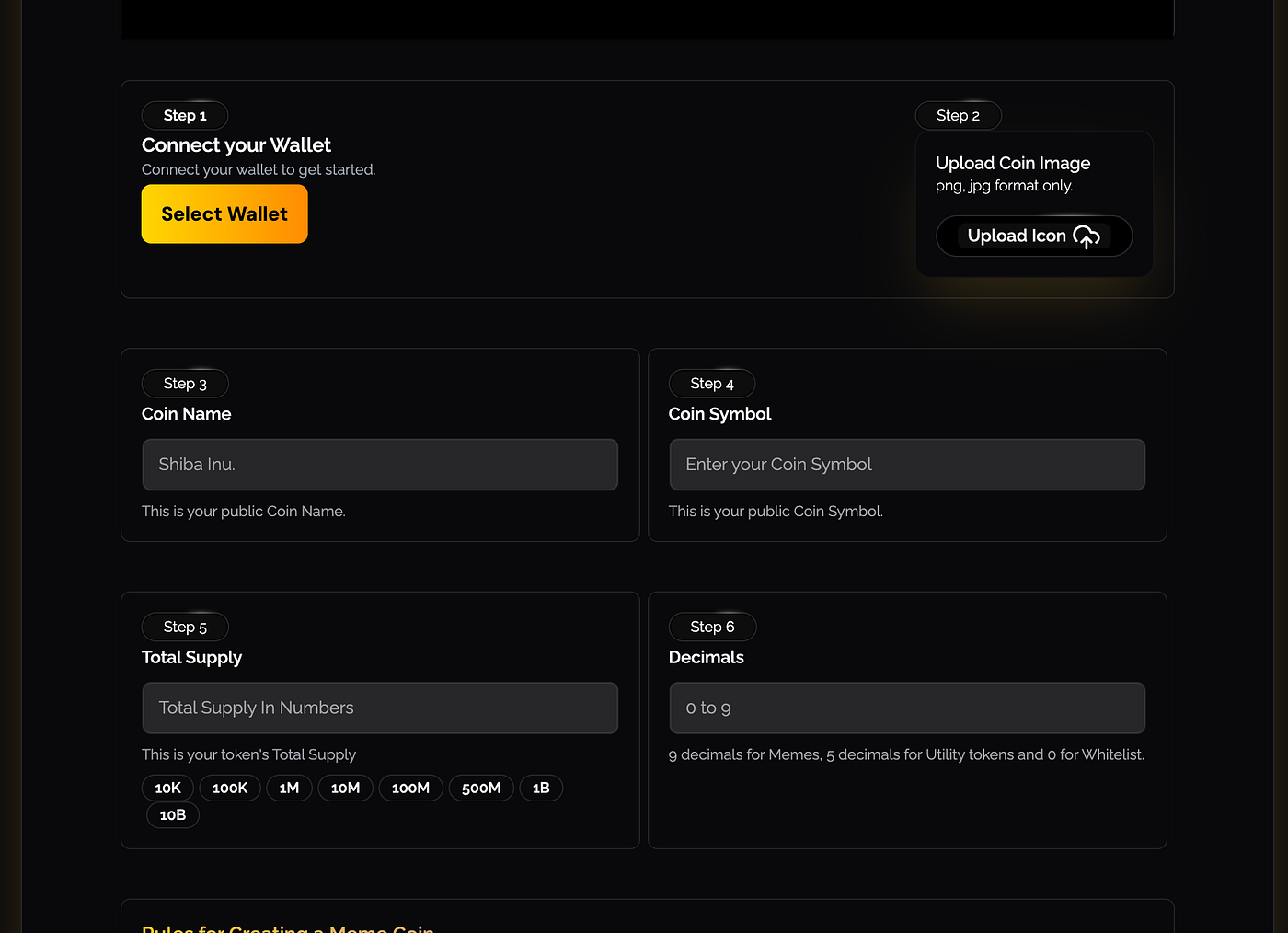Choose the 10K supply preset

pyautogui.click(x=168, y=789)
